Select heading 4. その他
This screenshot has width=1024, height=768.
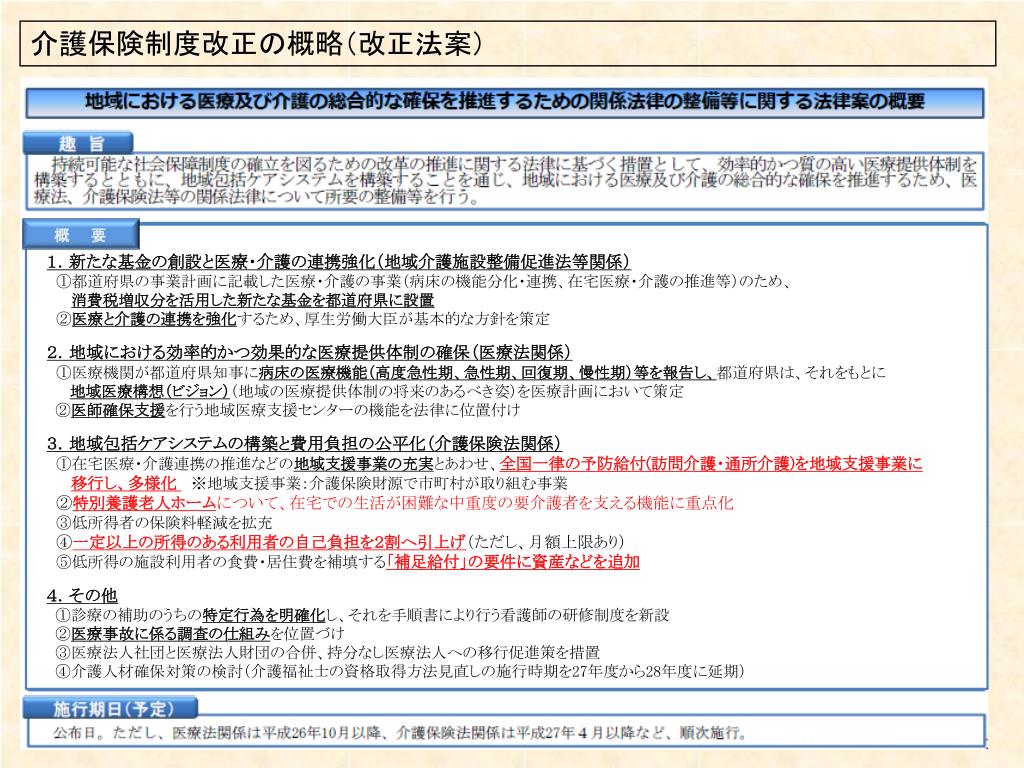coord(82,595)
